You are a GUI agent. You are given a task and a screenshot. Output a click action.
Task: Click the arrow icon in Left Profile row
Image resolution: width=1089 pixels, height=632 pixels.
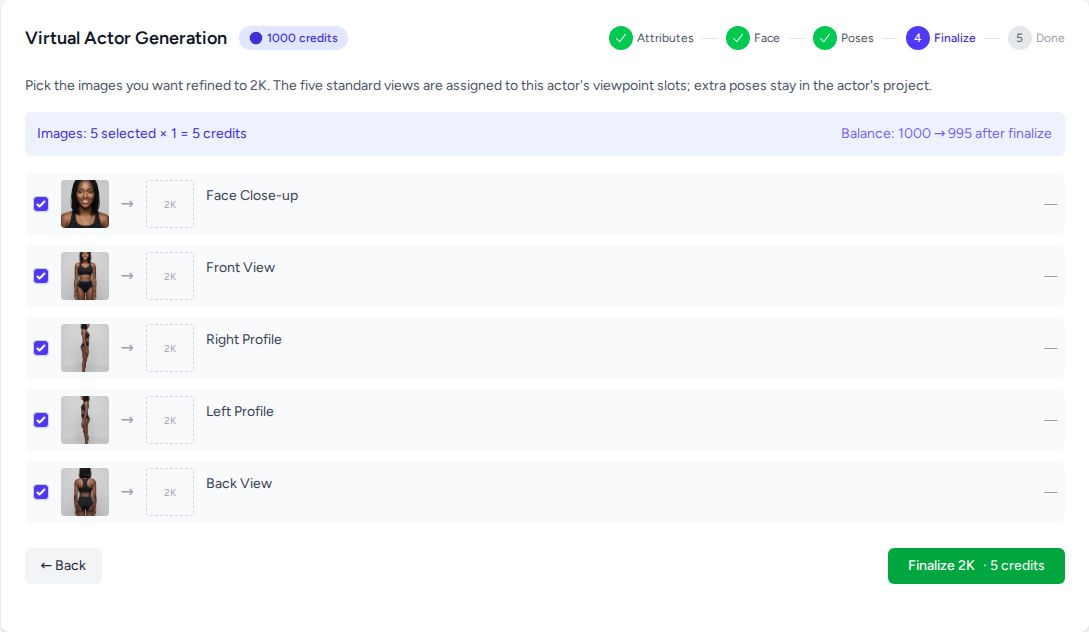127,420
